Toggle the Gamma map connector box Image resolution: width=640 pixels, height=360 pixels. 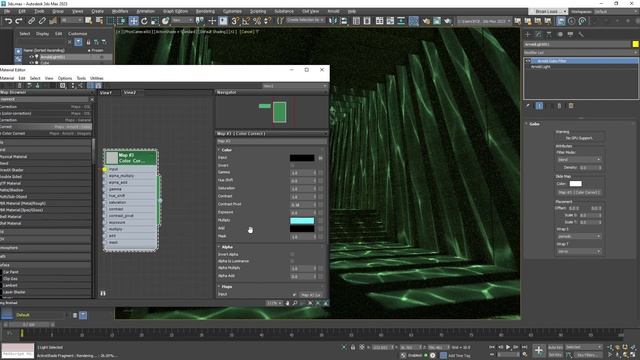[x=320, y=173]
